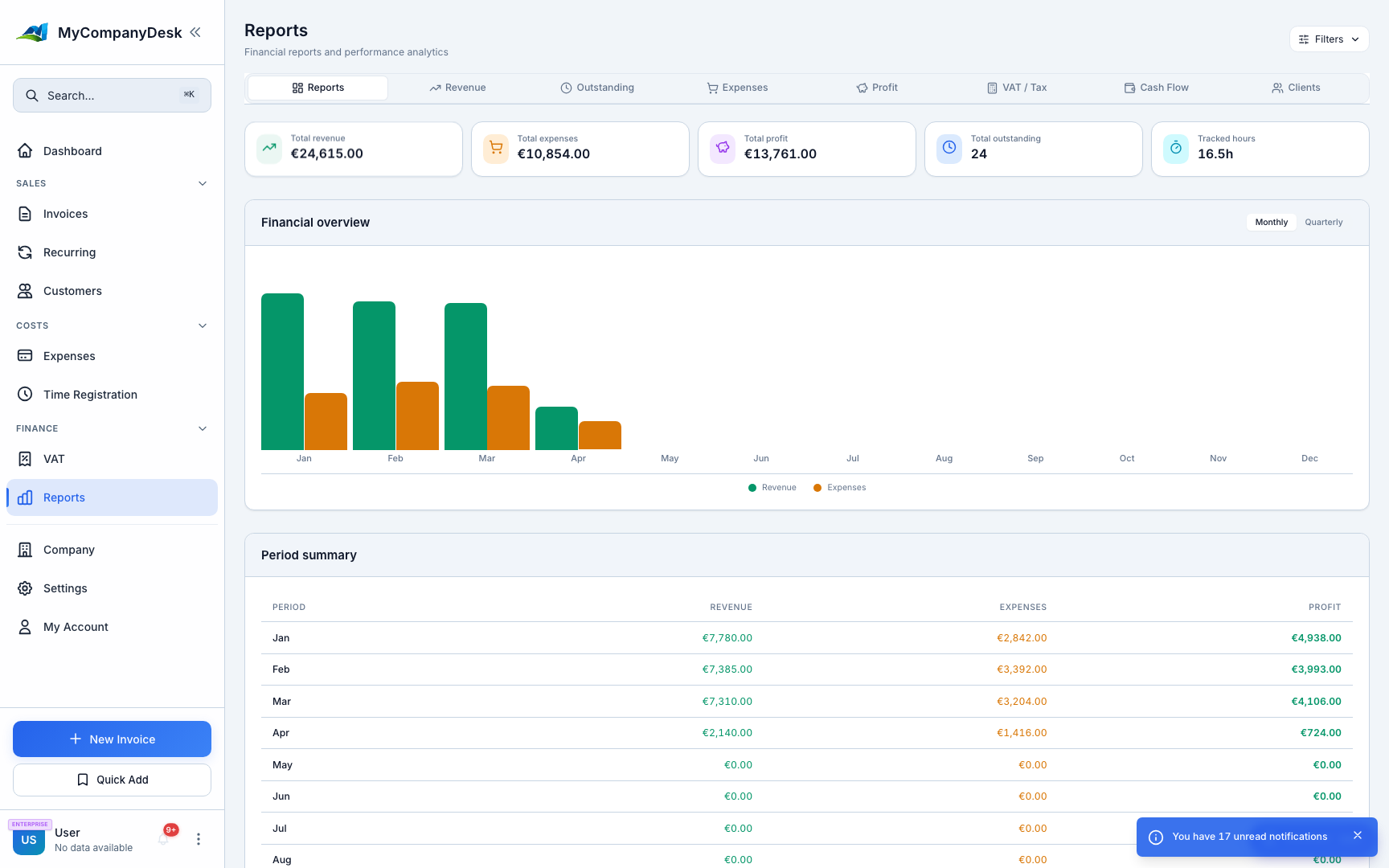This screenshot has height=868, width=1389.
Task: Click the search magnifier icon
Action: pyautogui.click(x=32, y=95)
